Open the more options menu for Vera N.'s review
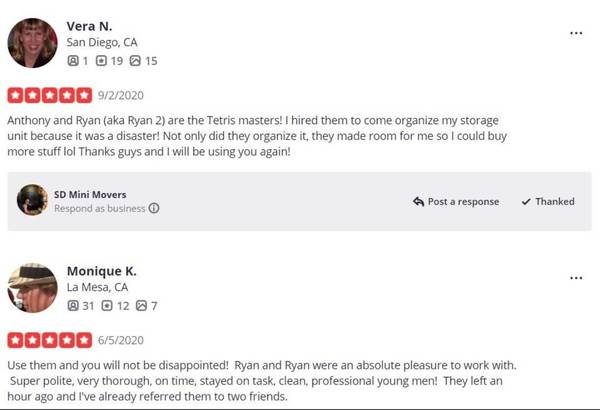The height and width of the screenshot is (410, 600). click(x=576, y=33)
